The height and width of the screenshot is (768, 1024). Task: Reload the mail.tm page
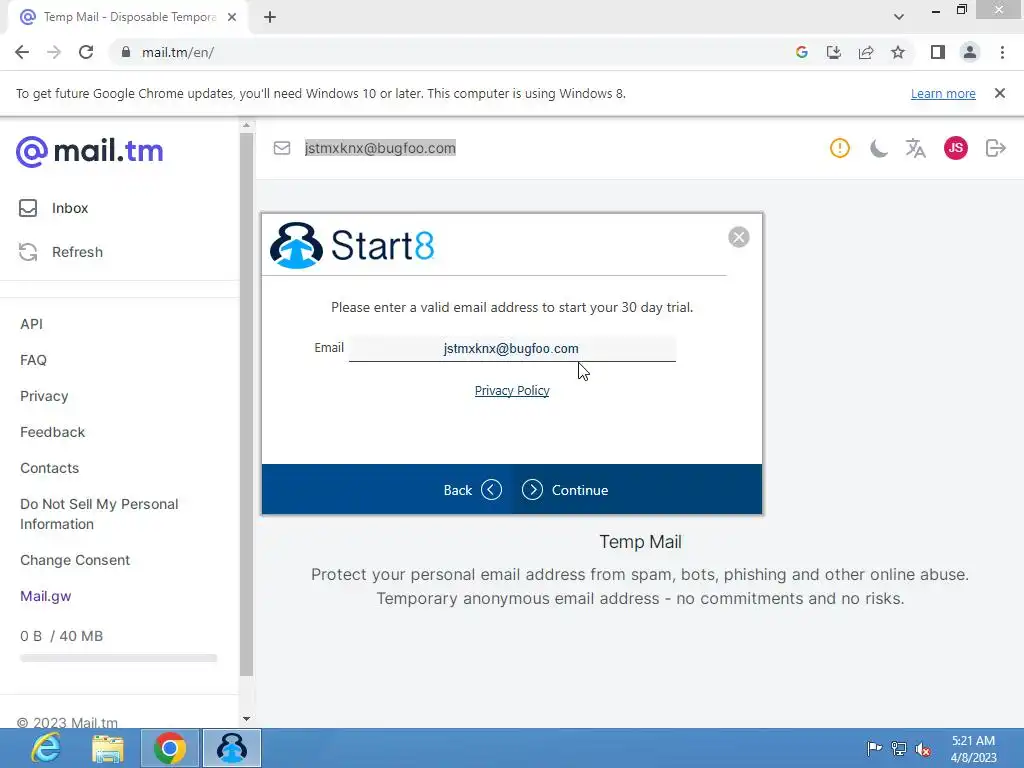pyautogui.click(x=86, y=52)
